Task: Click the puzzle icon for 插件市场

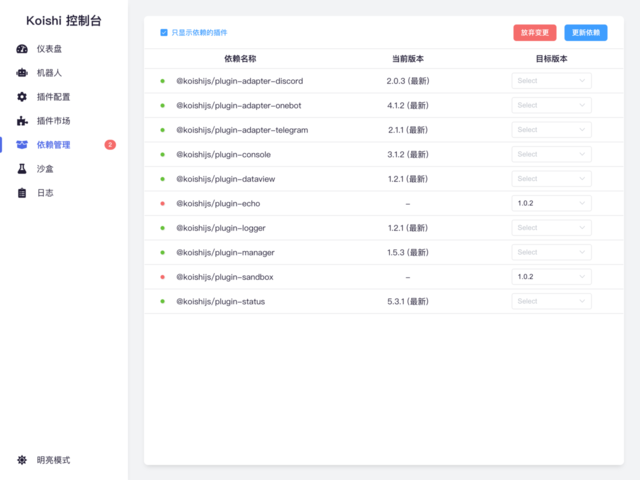Action: coord(22,121)
